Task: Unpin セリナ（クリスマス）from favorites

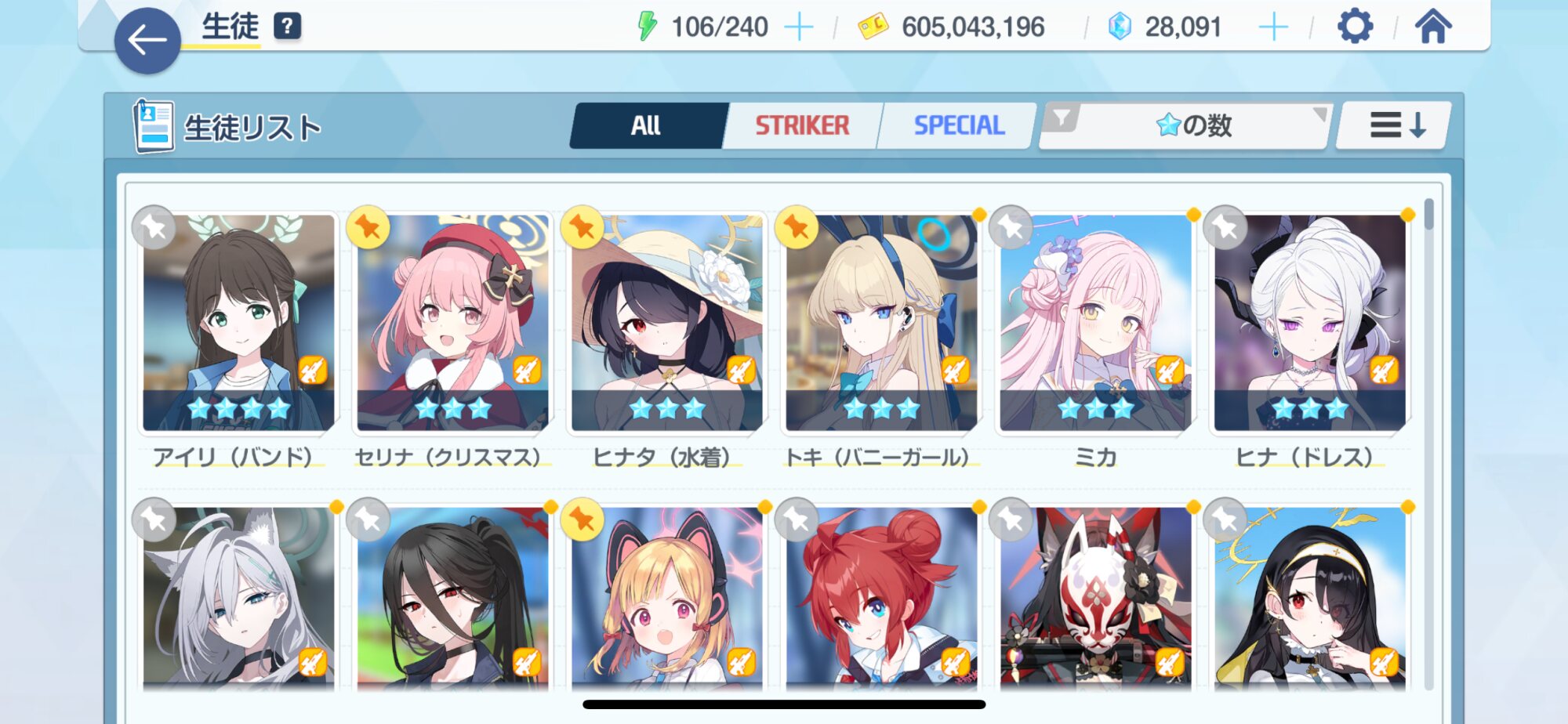Action: point(368,227)
